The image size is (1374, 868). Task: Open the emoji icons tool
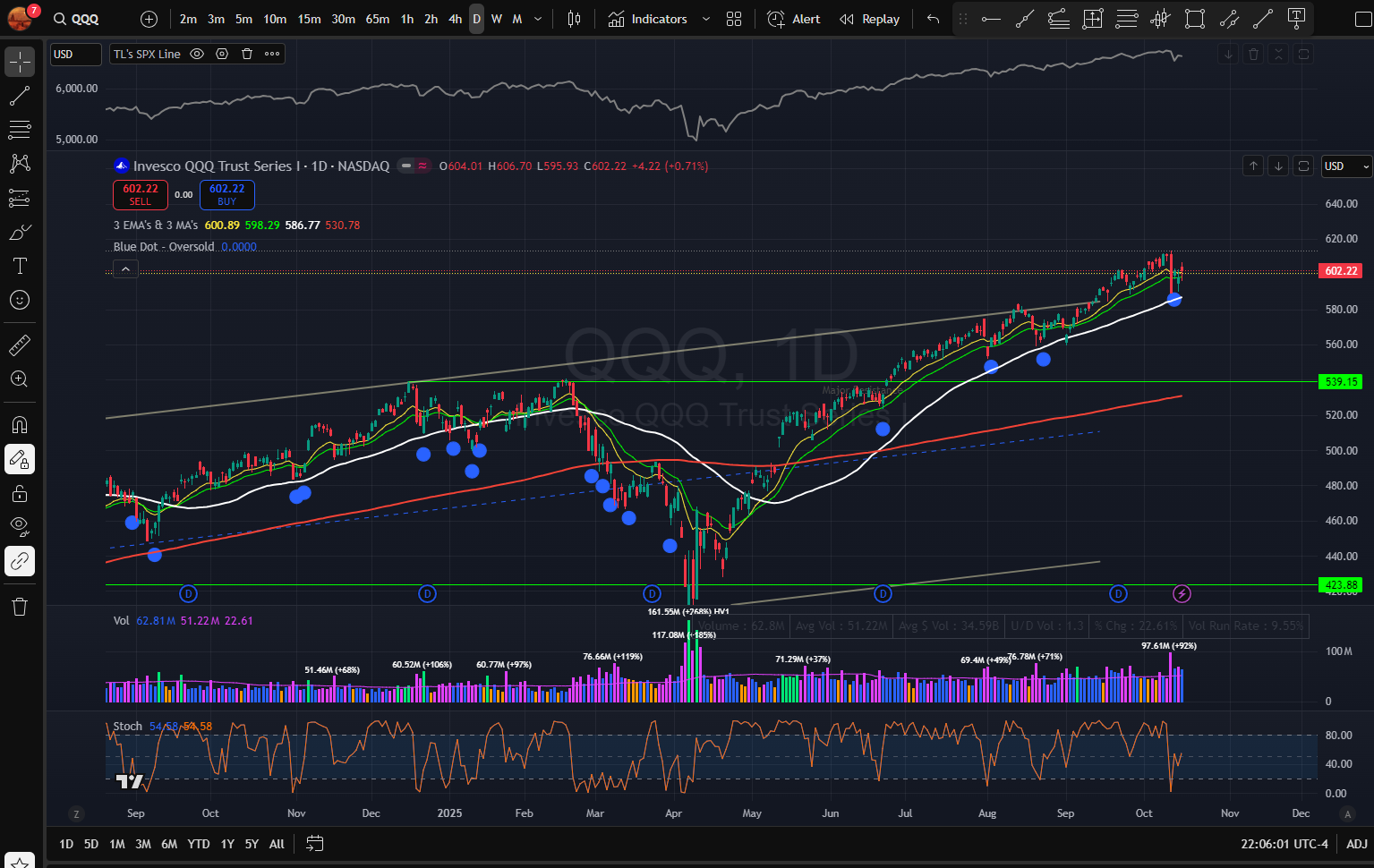[x=20, y=300]
